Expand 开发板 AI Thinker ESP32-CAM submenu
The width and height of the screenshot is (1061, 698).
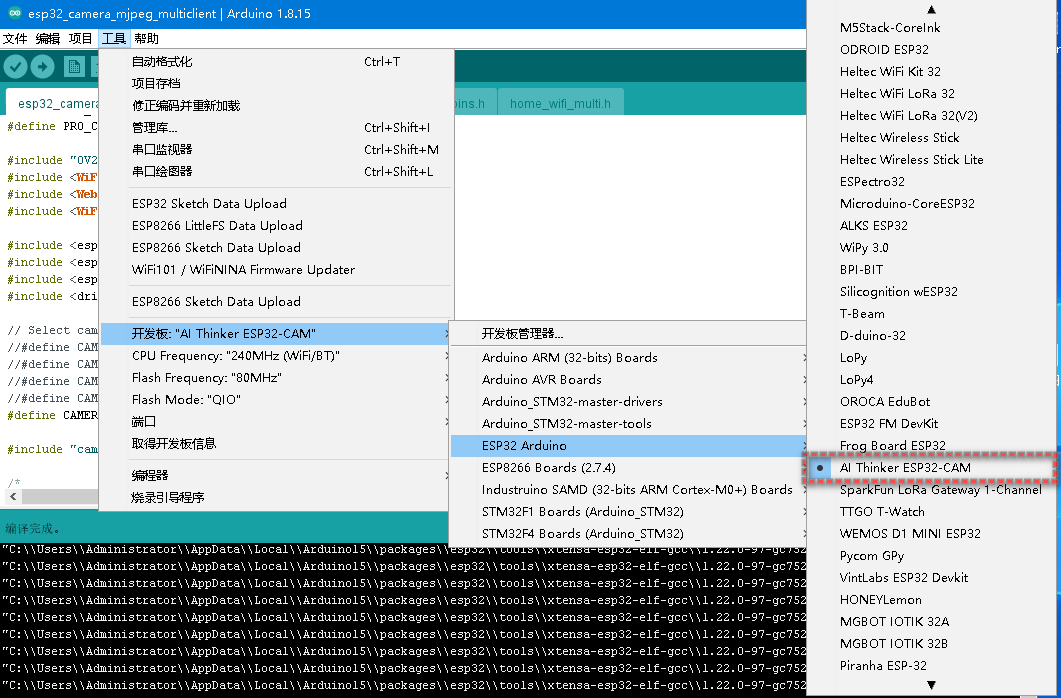(x=275, y=333)
